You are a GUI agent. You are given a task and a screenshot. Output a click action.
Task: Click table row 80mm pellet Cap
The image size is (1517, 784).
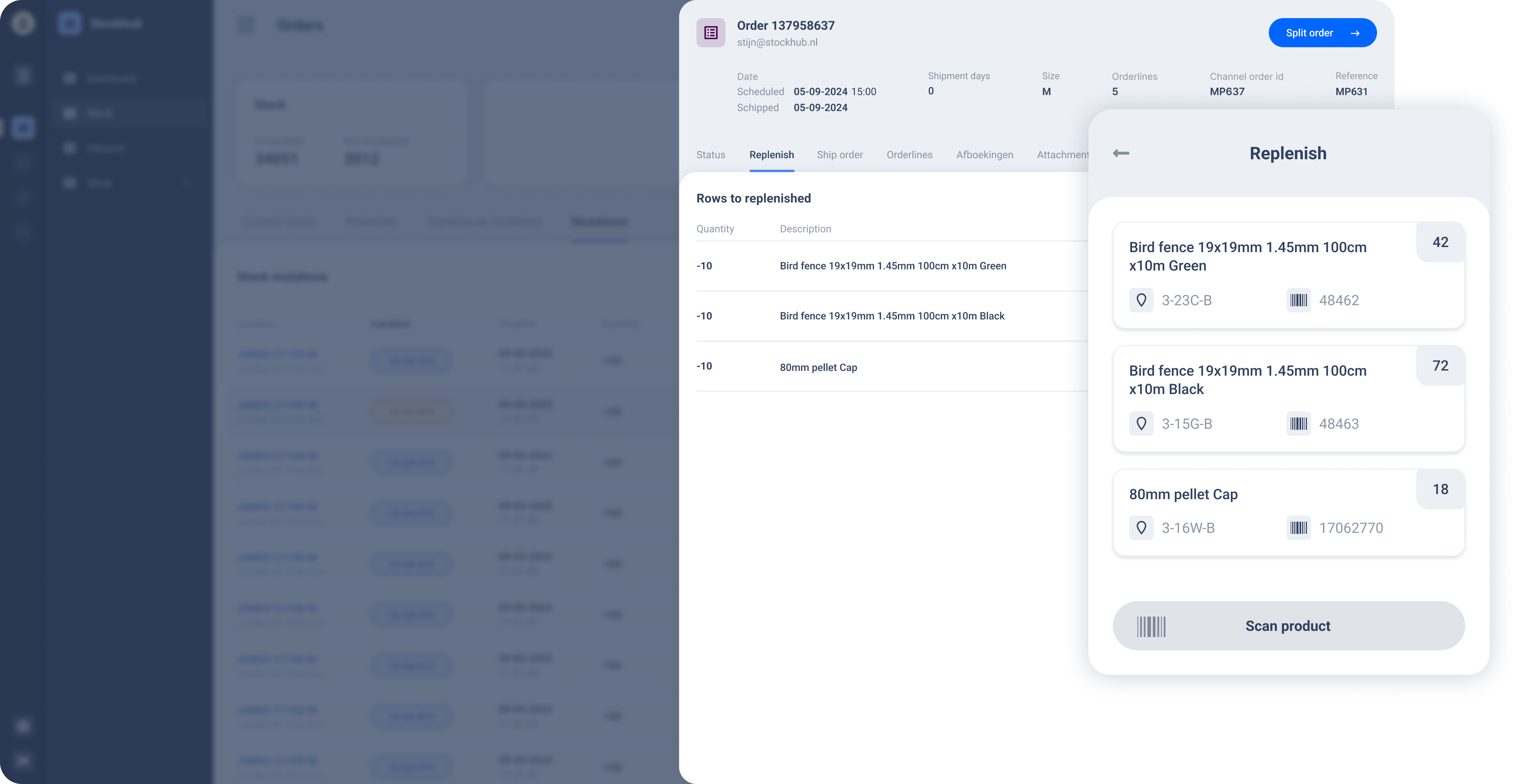[x=892, y=367]
